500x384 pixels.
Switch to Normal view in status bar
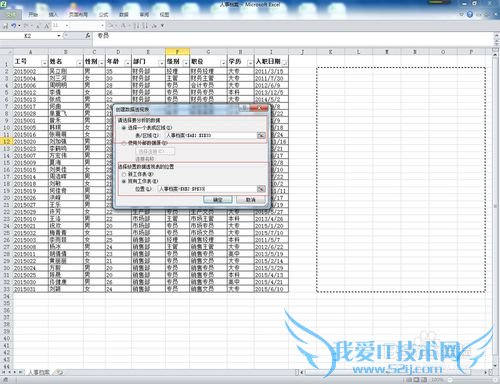pos(409,380)
